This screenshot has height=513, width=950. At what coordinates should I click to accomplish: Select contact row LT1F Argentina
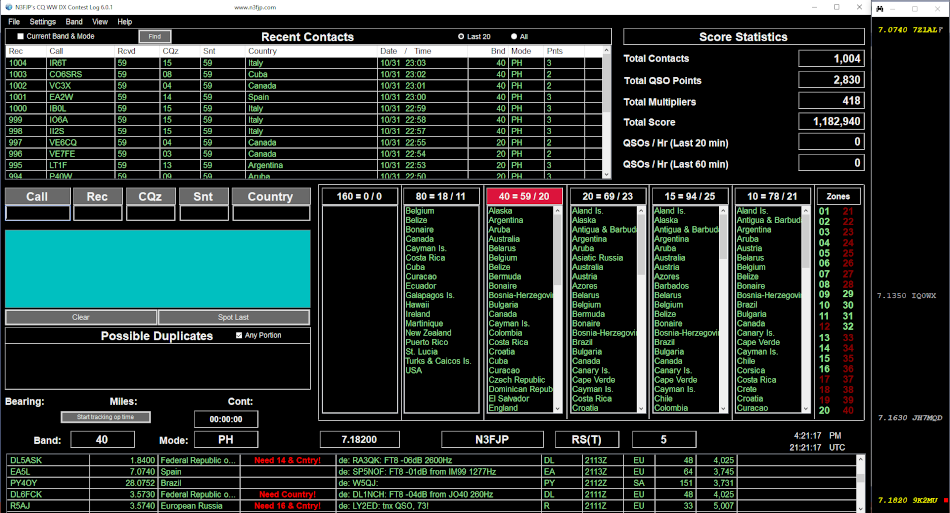coord(304,165)
